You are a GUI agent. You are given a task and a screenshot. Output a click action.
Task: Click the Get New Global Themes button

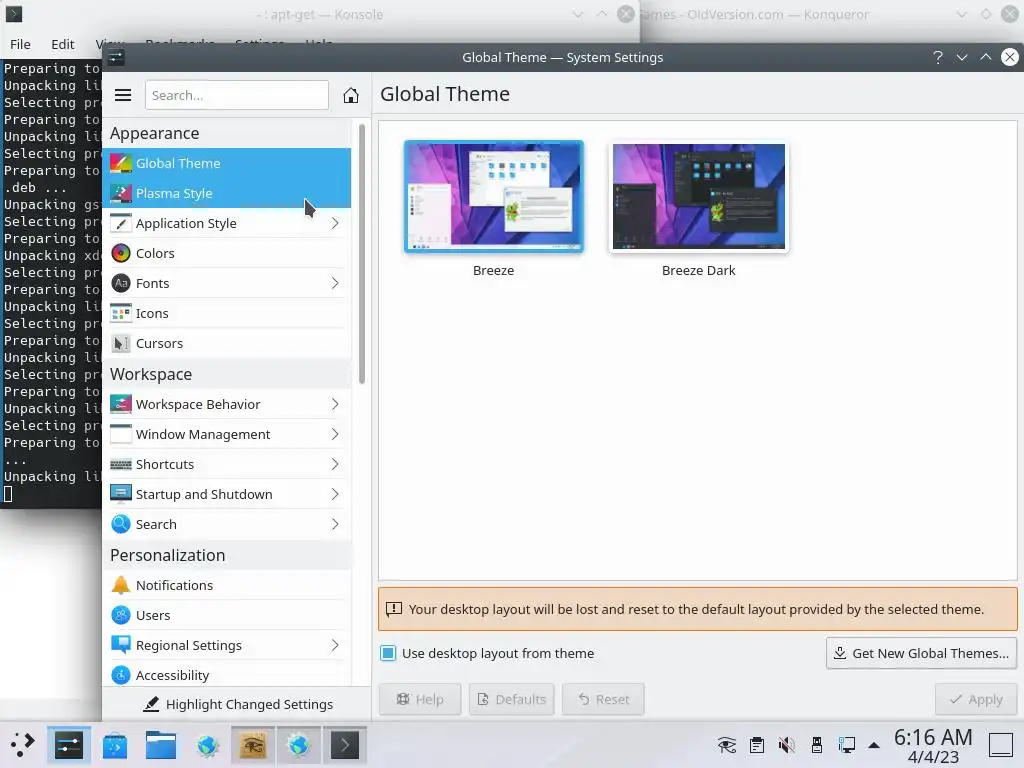921,653
